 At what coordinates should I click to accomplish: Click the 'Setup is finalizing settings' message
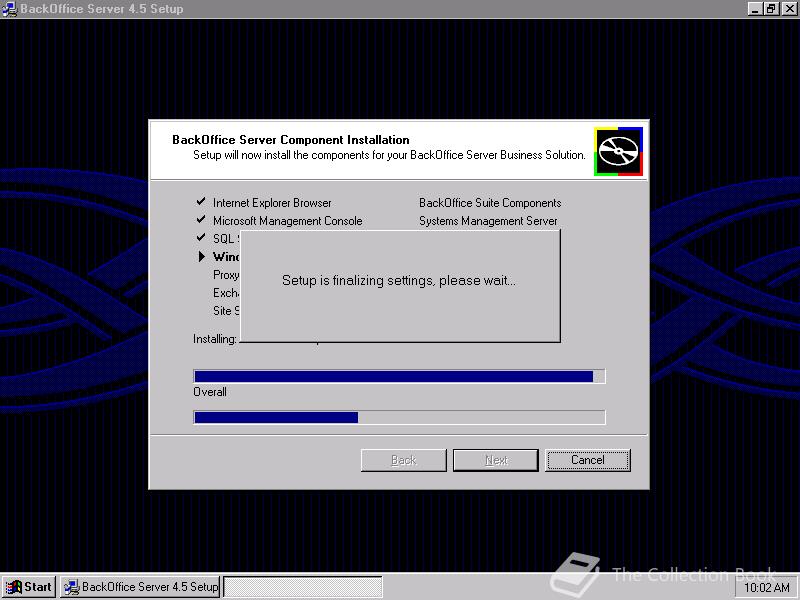pyautogui.click(x=398, y=281)
